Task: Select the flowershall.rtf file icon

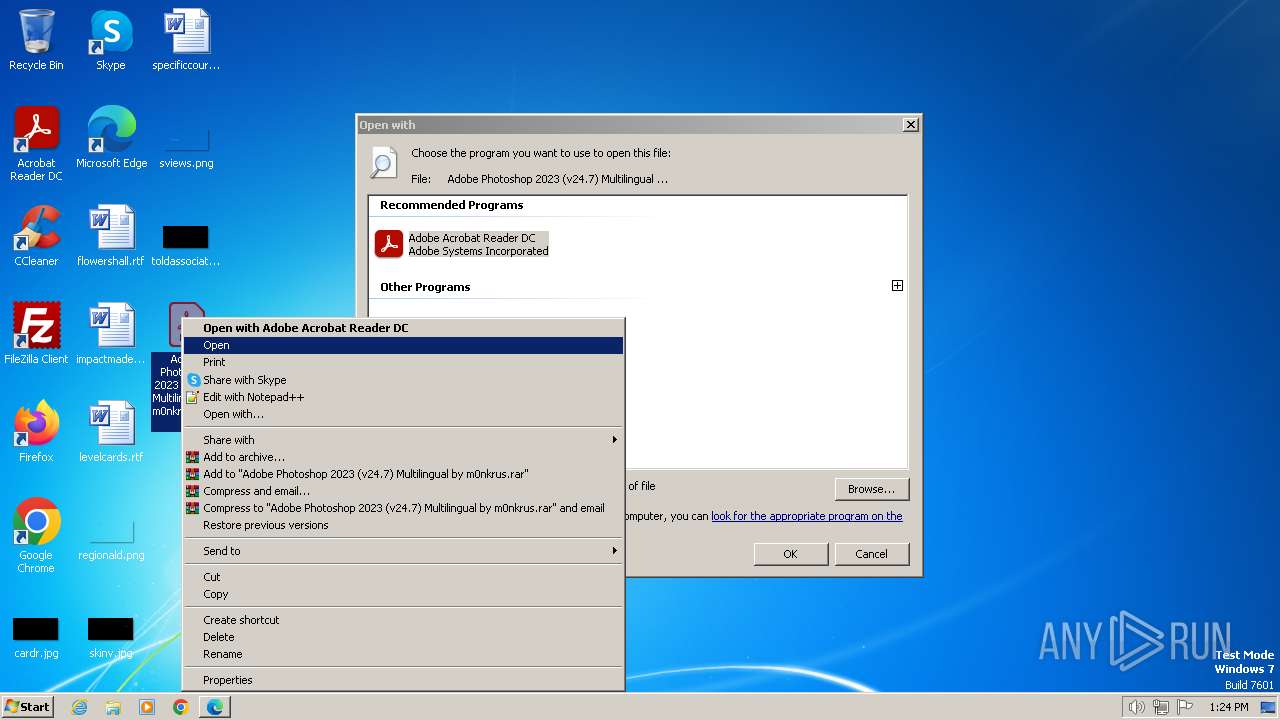Action: click(111, 235)
